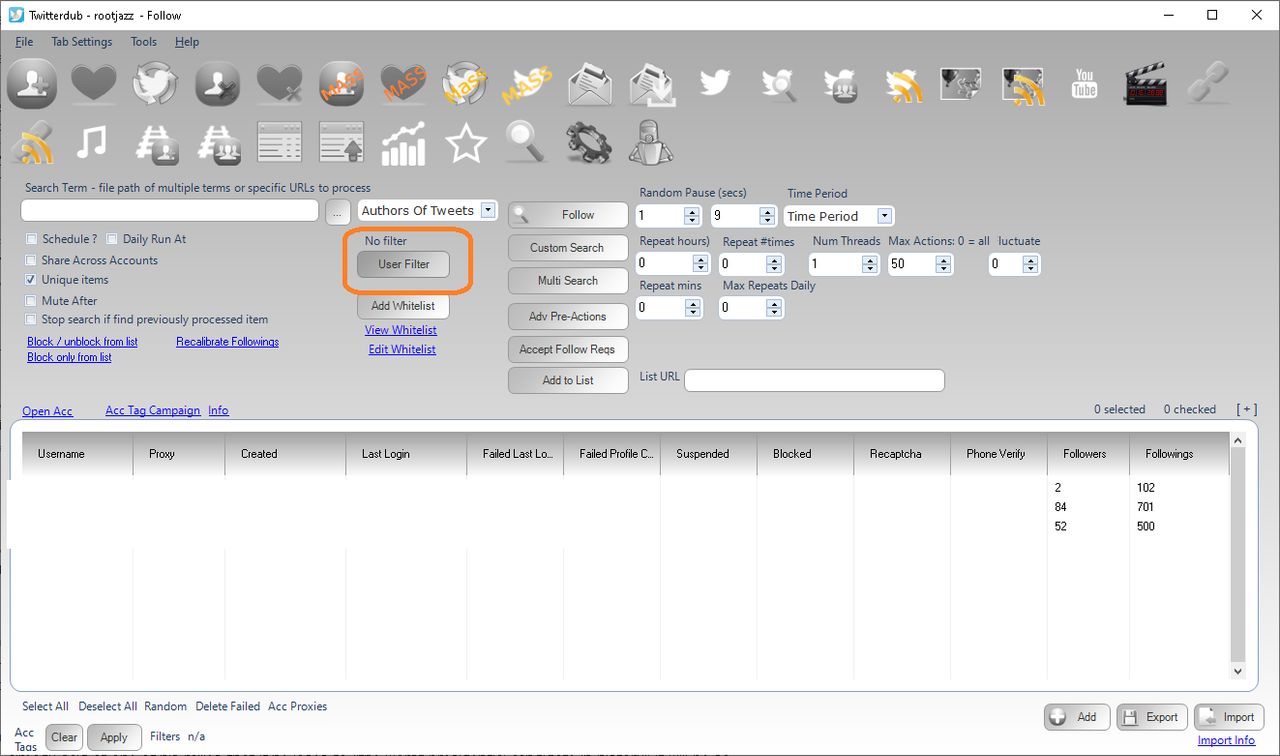Click the Repeat hours spinner field

pyautogui.click(x=673, y=264)
